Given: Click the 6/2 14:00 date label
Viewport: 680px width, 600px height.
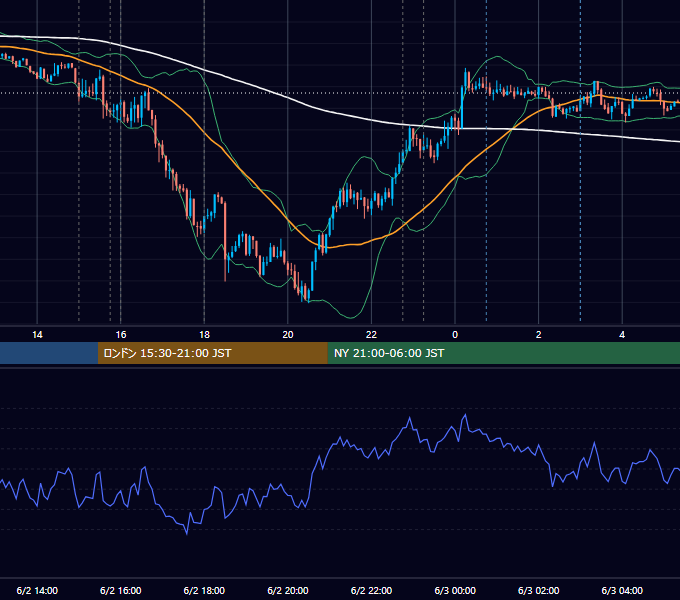Looking at the screenshot, I should tap(37, 590).
